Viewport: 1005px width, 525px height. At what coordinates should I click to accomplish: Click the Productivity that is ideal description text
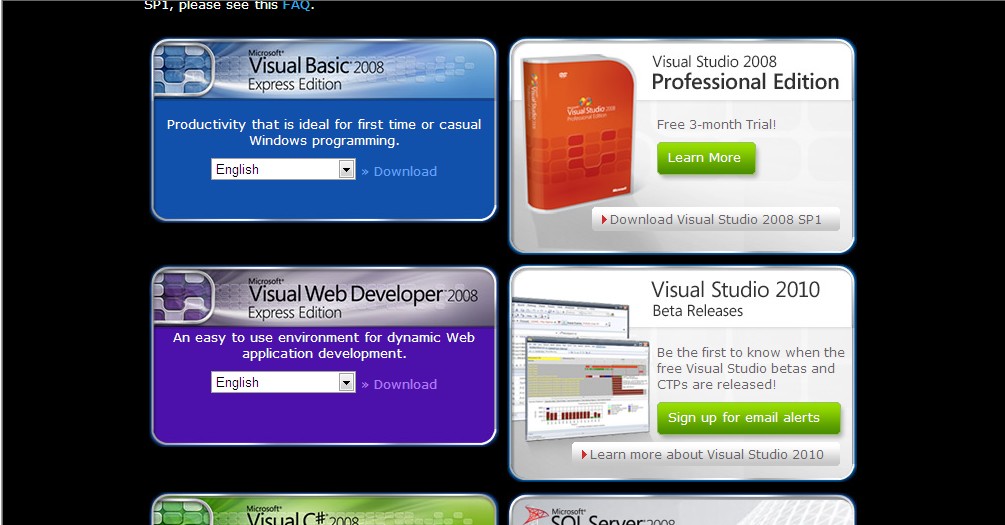tap(324, 133)
